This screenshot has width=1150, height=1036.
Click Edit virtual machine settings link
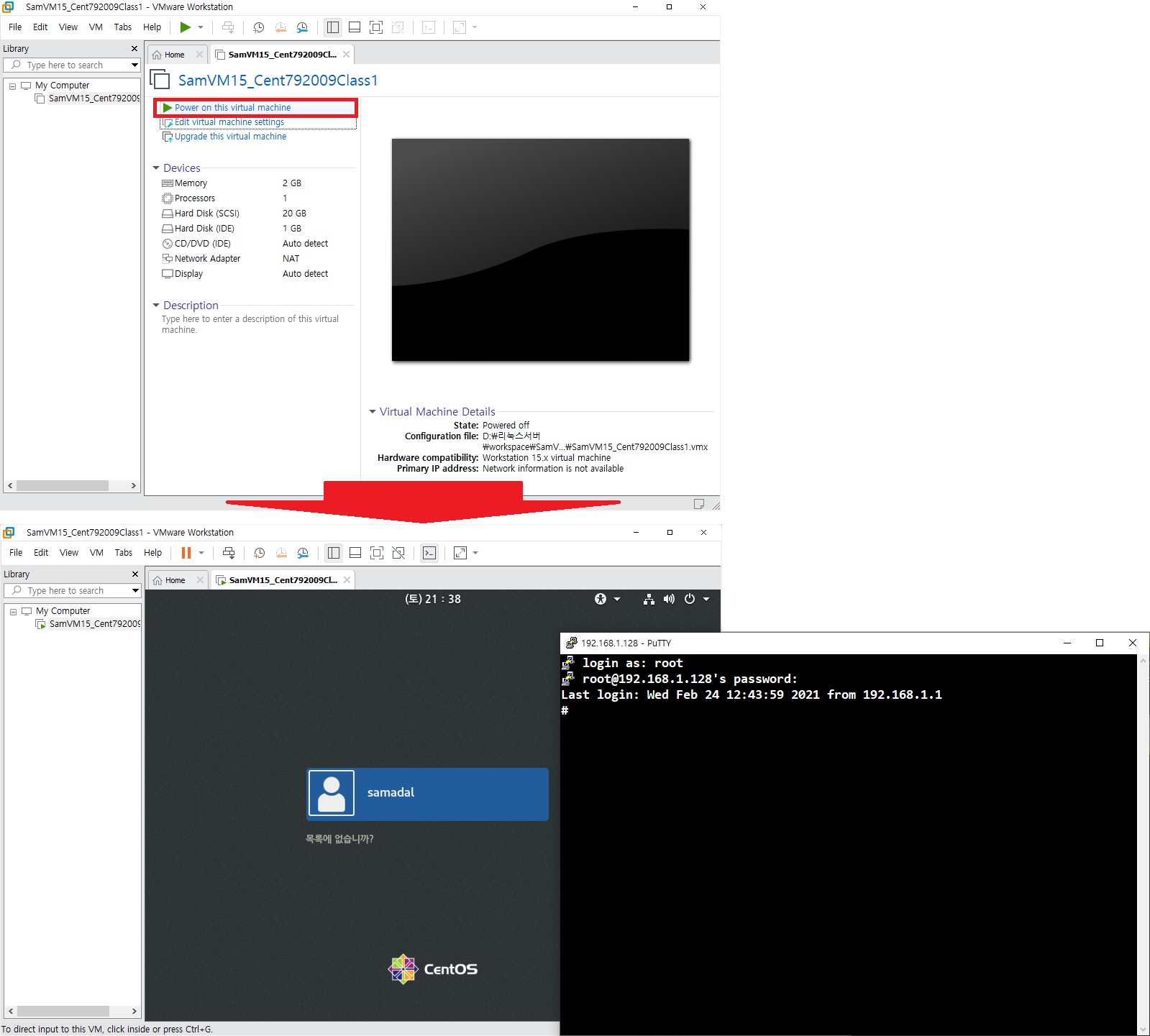point(229,122)
